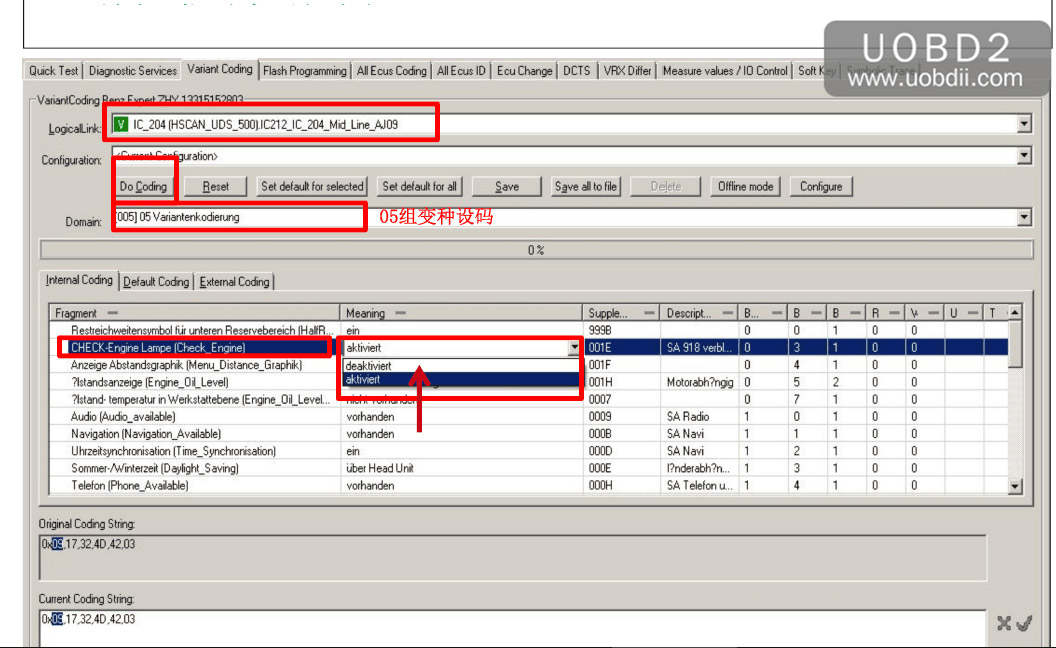1056x648 pixels.
Task: Click Save all to file
Action: coord(585,187)
